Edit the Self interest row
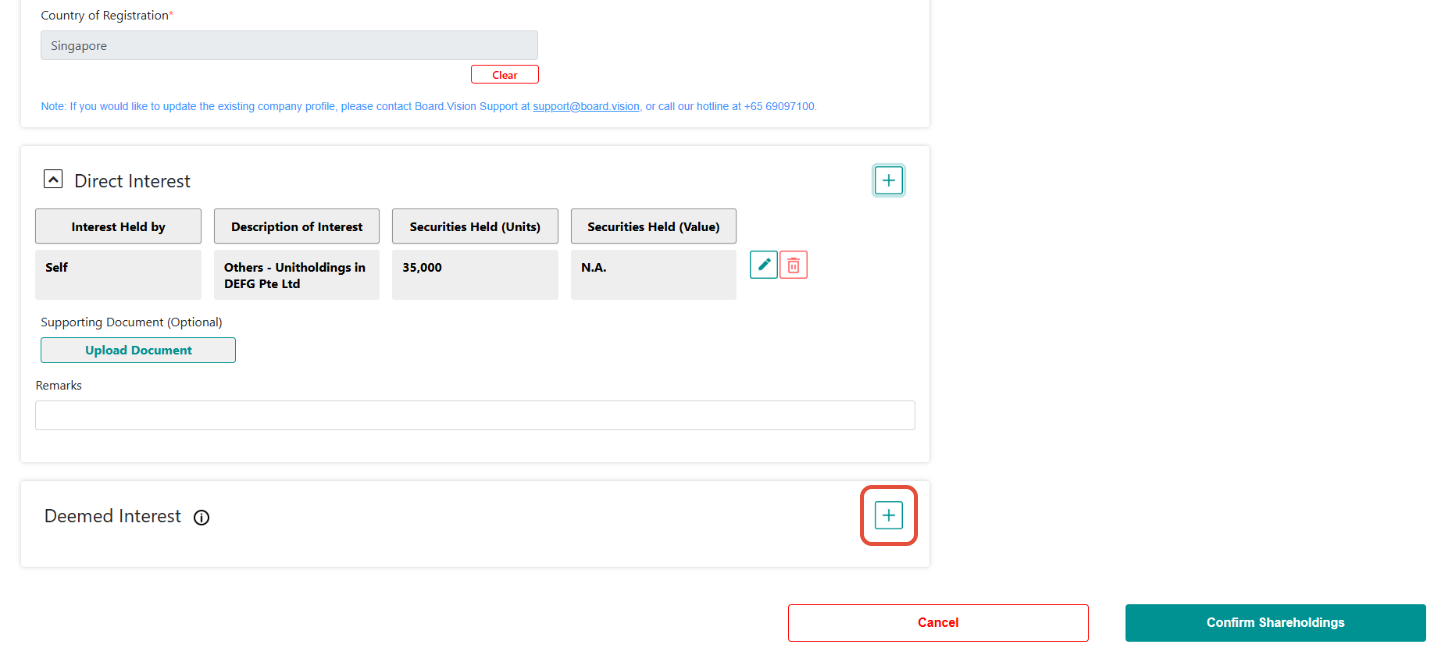Viewport: 1434px width, 655px height. click(763, 265)
